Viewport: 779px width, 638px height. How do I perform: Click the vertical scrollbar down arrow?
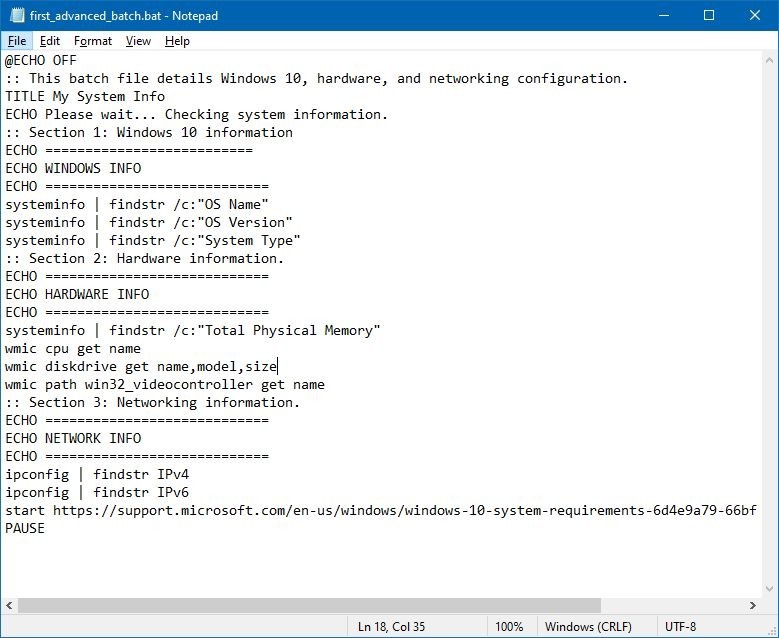pos(770,589)
